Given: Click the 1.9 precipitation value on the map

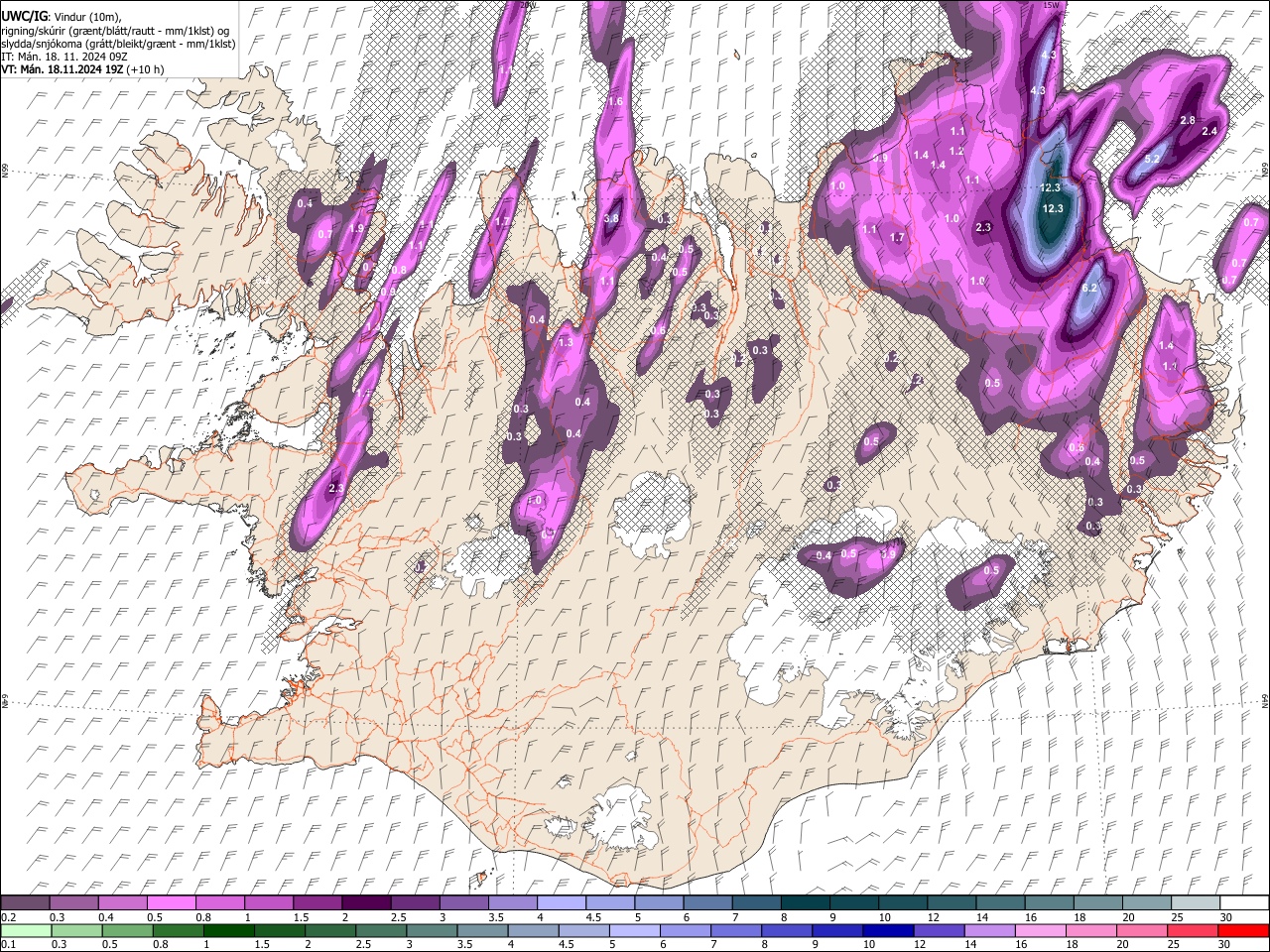Looking at the screenshot, I should click(x=356, y=228).
